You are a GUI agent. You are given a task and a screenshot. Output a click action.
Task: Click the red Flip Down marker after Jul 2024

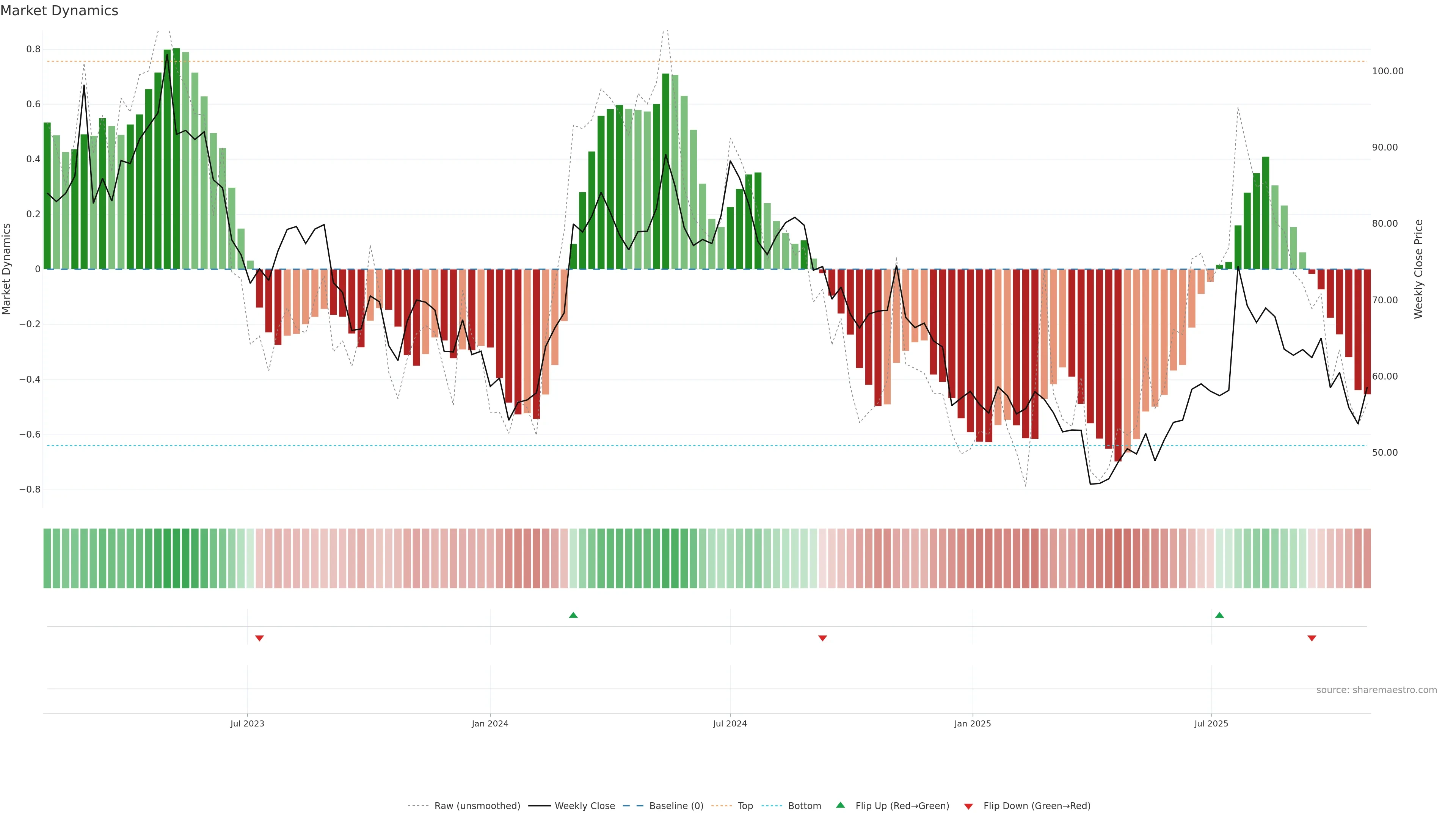click(x=822, y=638)
